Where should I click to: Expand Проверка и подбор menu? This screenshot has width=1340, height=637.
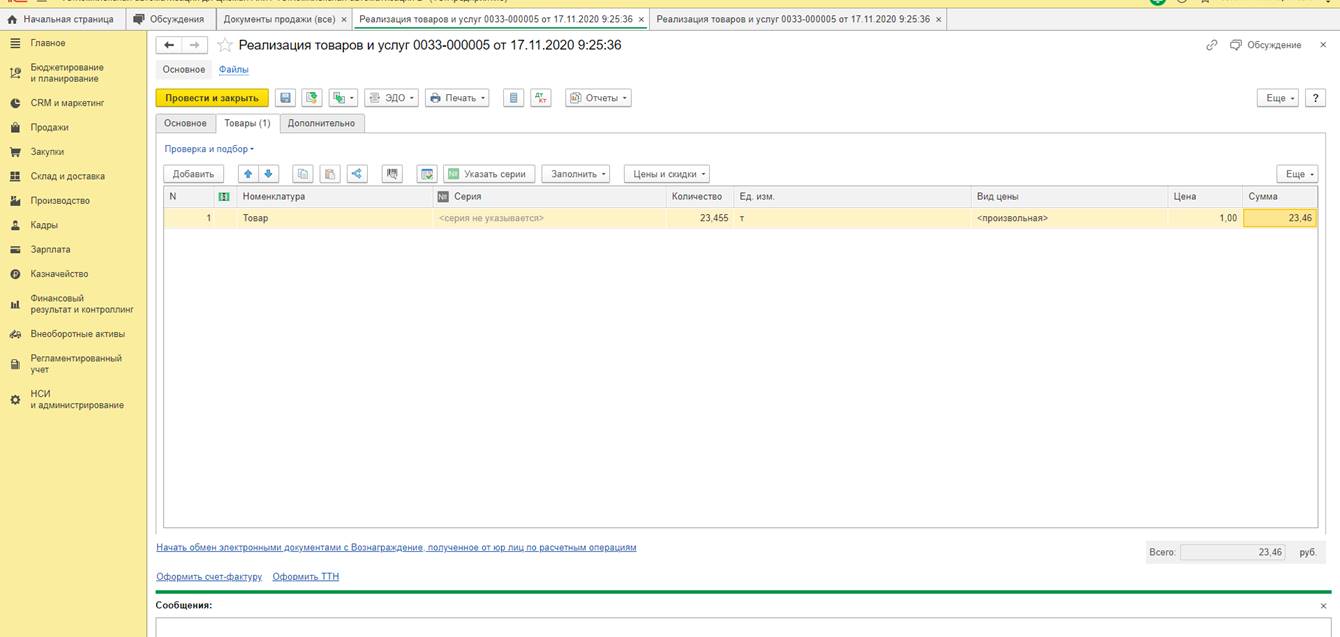(209, 149)
